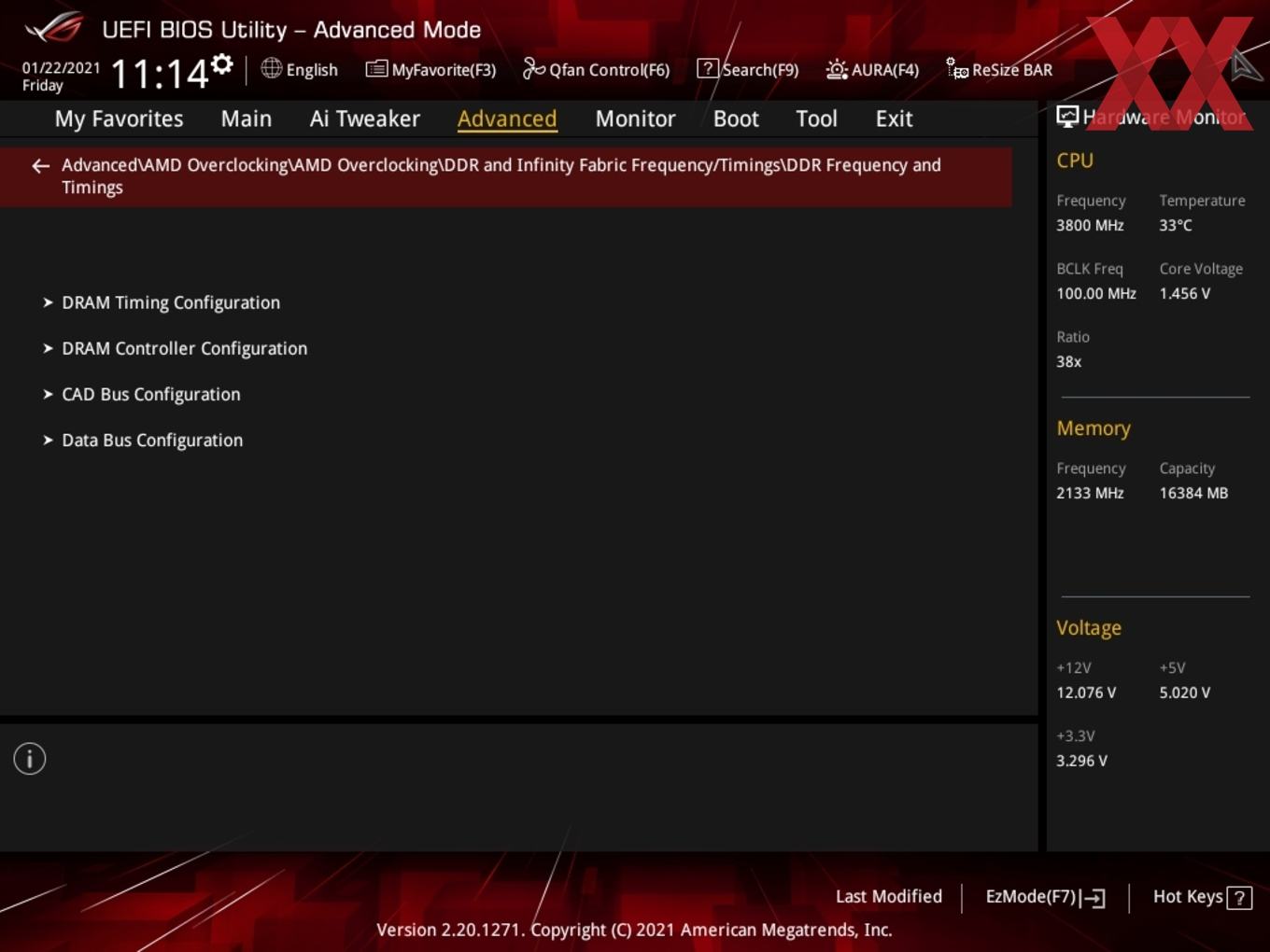Open the Tool tab
This screenshot has width=1270, height=952.
click(816, 119)
